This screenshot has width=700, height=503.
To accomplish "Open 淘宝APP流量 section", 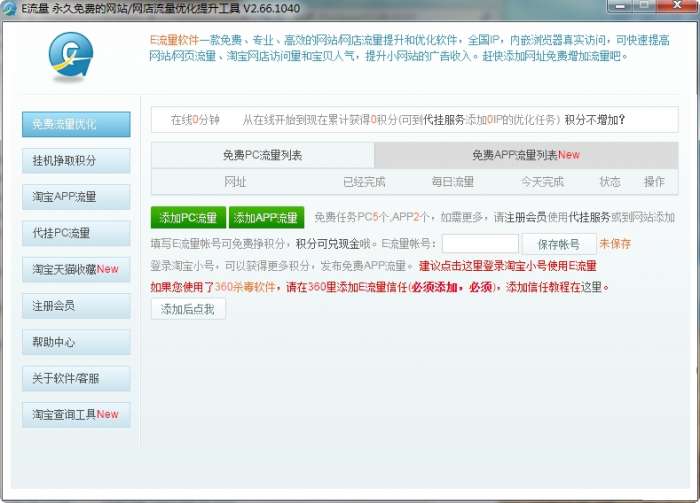I will tap(76, 197).
